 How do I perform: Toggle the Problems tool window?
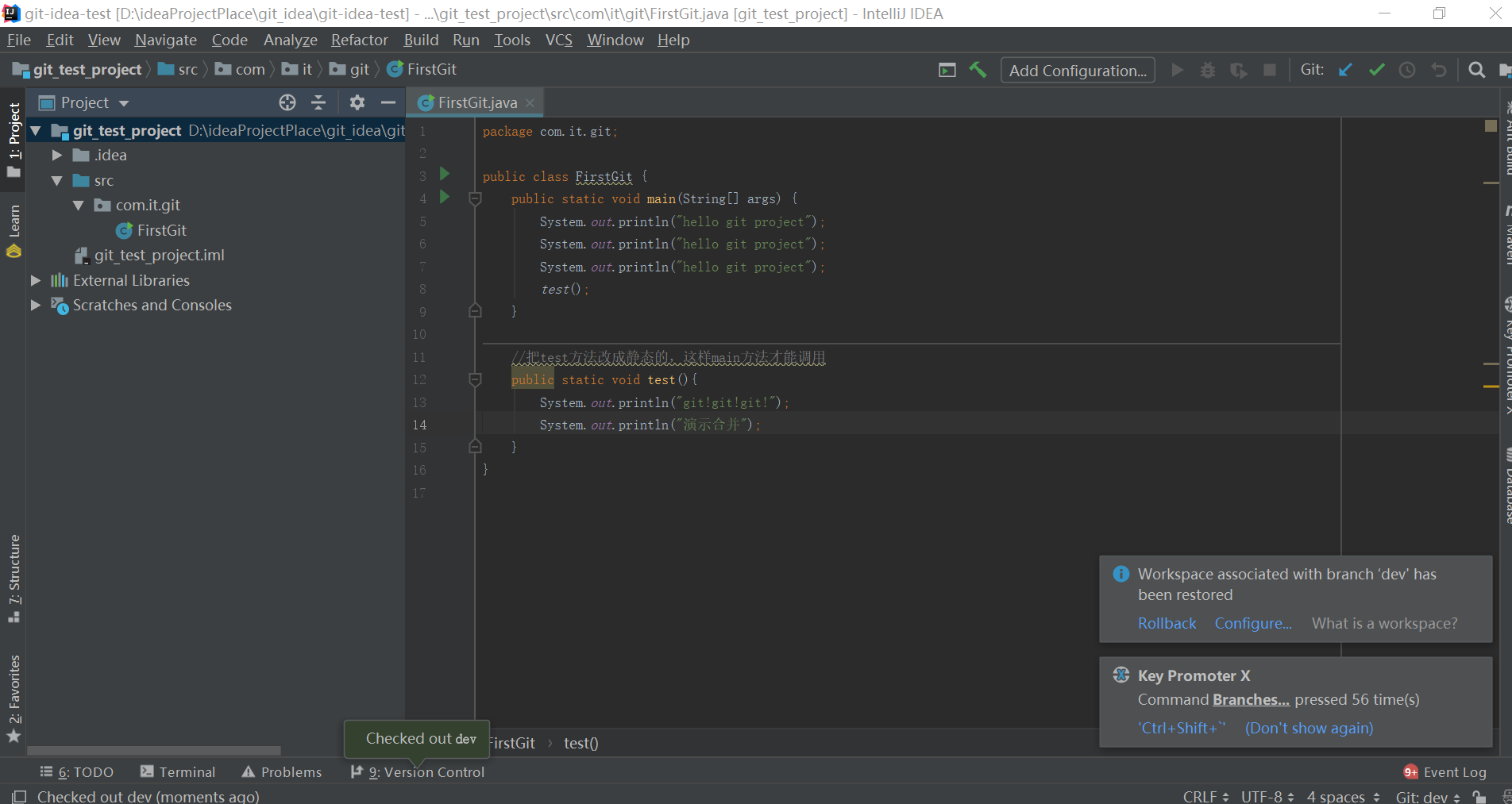coord(282,772)
